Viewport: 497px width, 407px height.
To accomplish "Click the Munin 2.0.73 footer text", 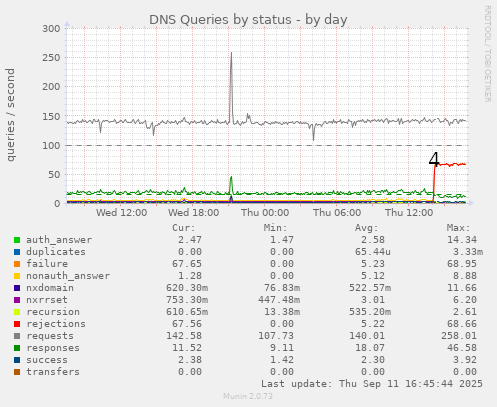I will (248, 396).
